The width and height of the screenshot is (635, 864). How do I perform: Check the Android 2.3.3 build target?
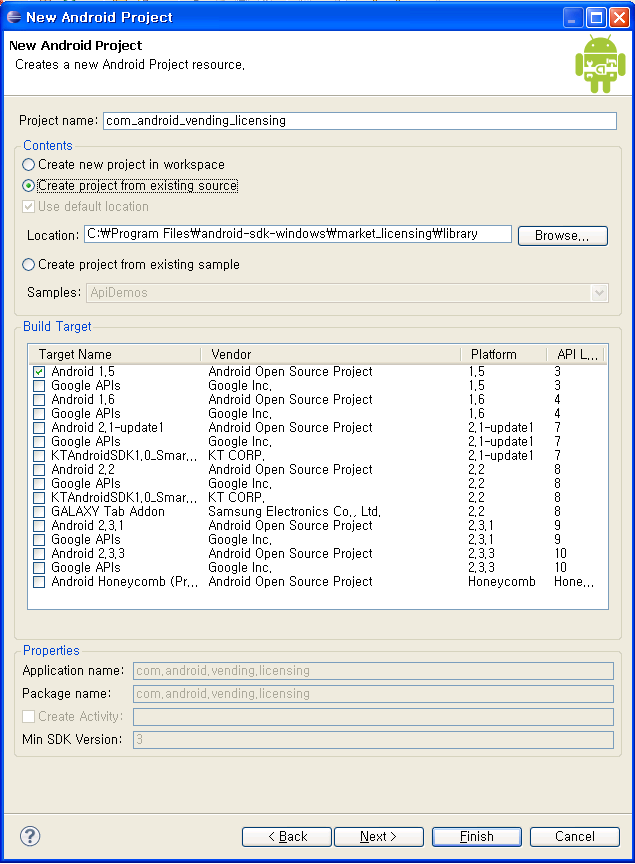click(x=39, y=554)
